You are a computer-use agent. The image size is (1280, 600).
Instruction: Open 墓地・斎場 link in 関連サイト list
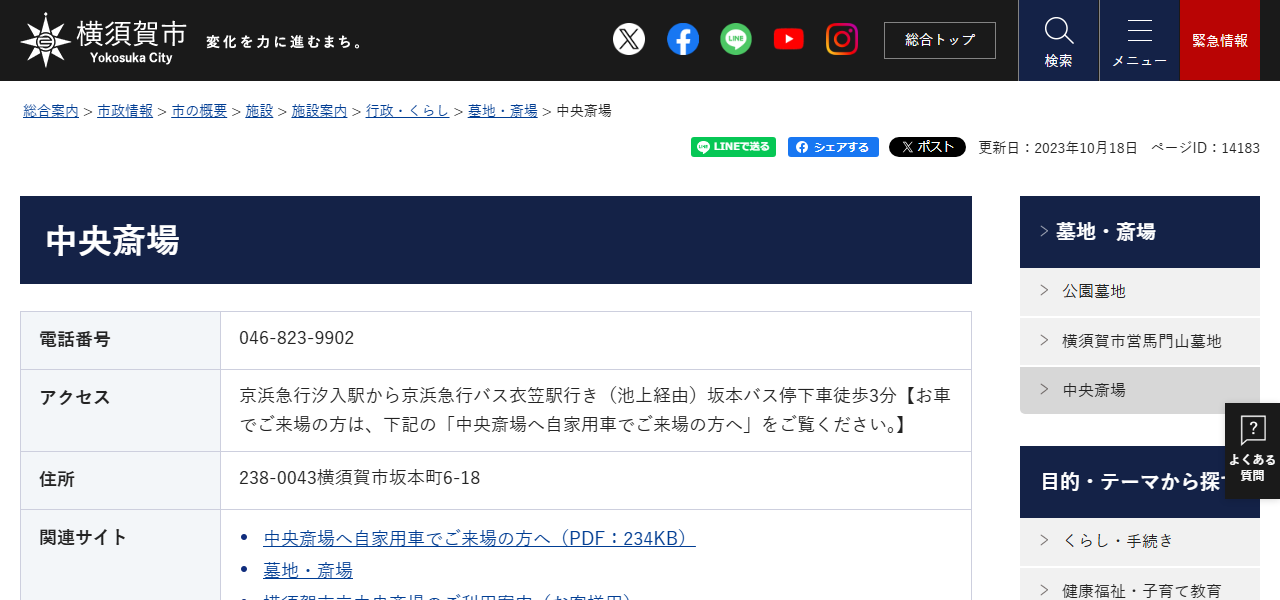click(308, 570)
